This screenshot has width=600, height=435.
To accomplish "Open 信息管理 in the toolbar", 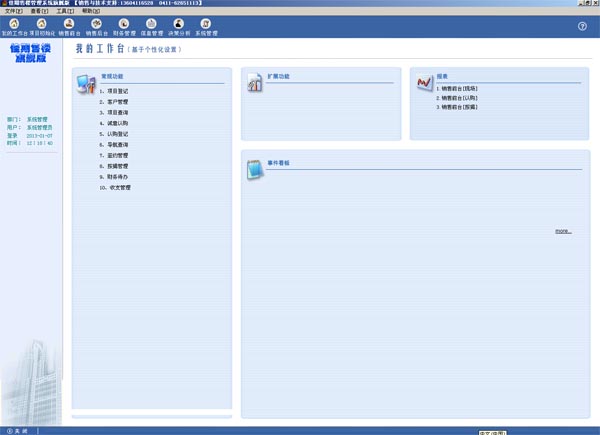I will 152,28.
